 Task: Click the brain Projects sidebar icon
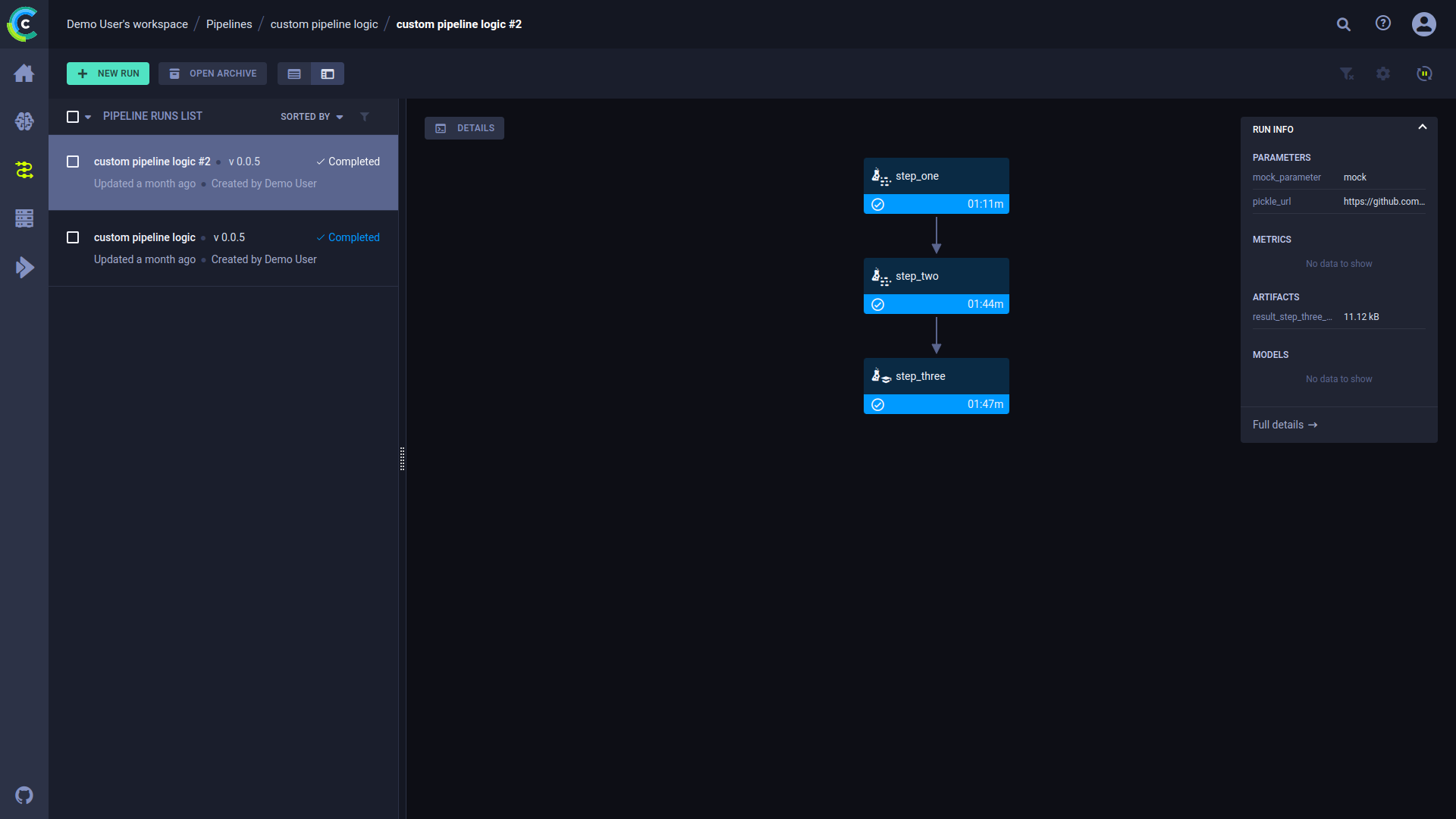[24, 121]
